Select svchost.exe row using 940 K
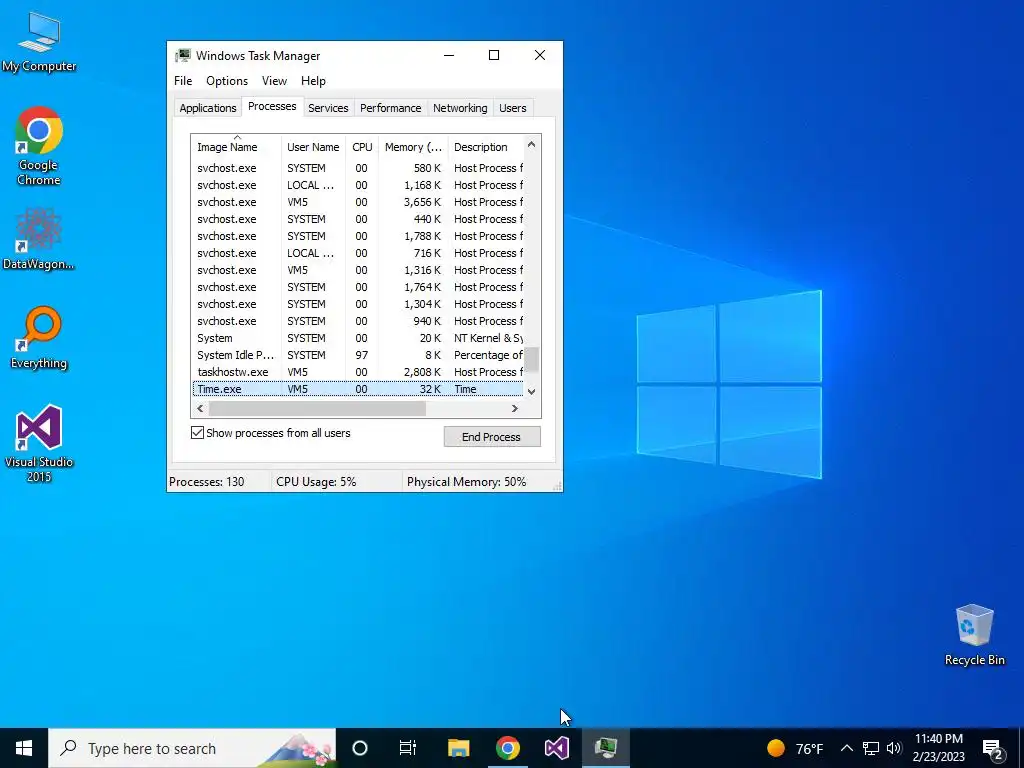This screenshot has width=1024, height=768. (358, 321)
